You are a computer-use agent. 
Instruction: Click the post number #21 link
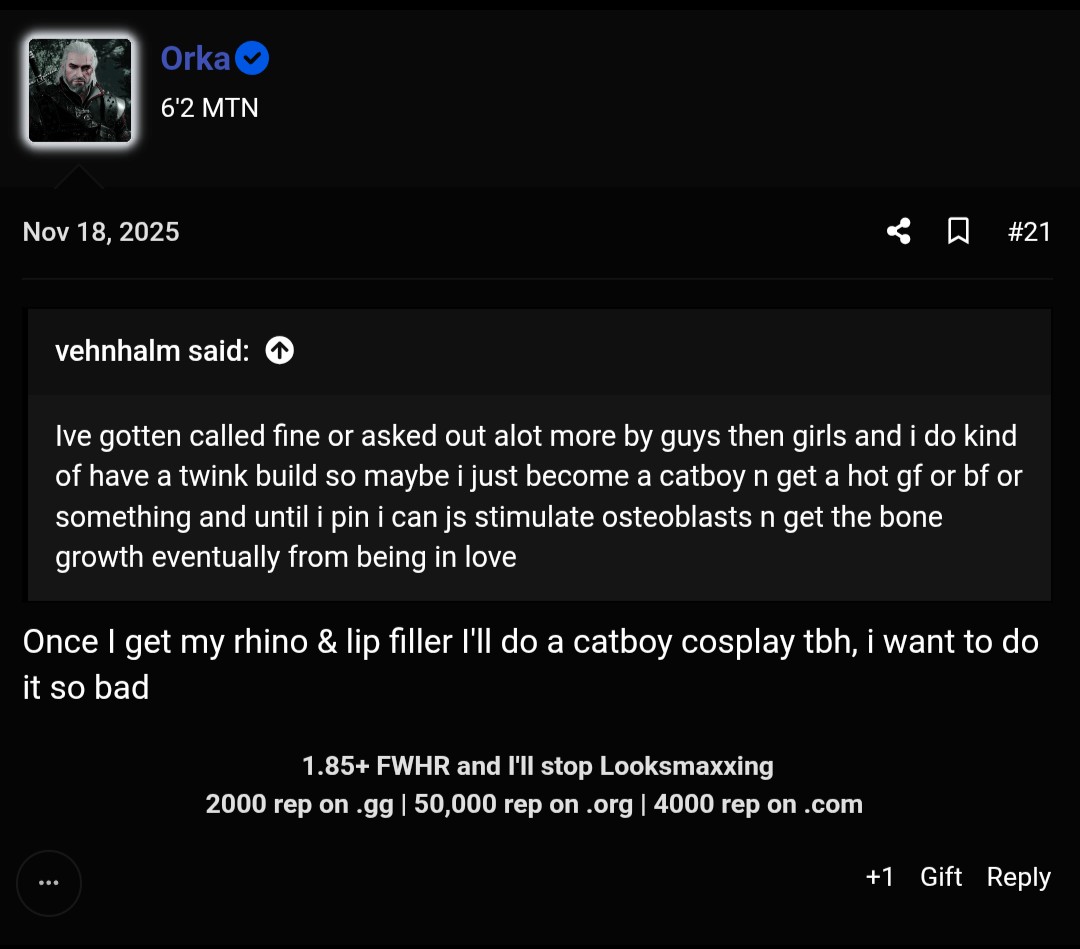tap(1029, 232)
